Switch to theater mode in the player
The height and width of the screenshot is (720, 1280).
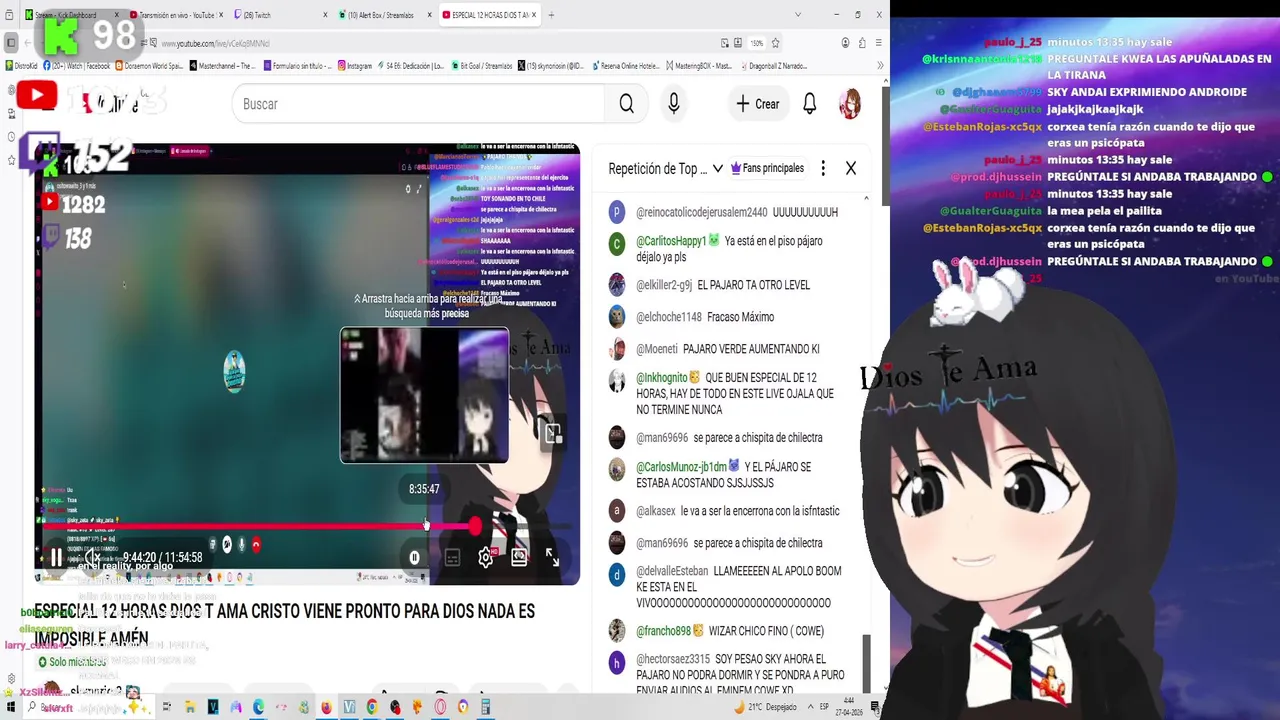[x=519, y=558]
